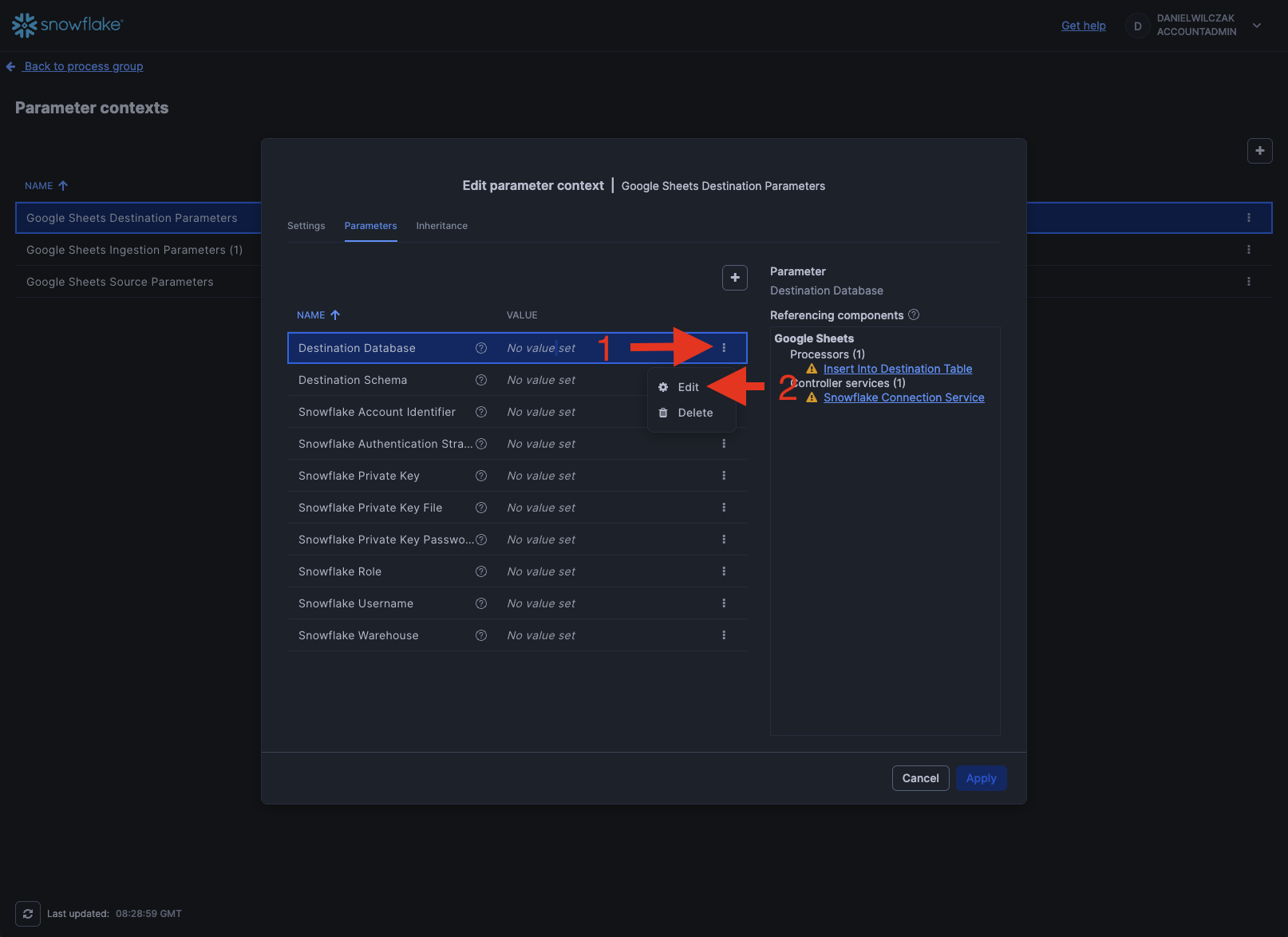Click the Snowflake logo in header

67,26
